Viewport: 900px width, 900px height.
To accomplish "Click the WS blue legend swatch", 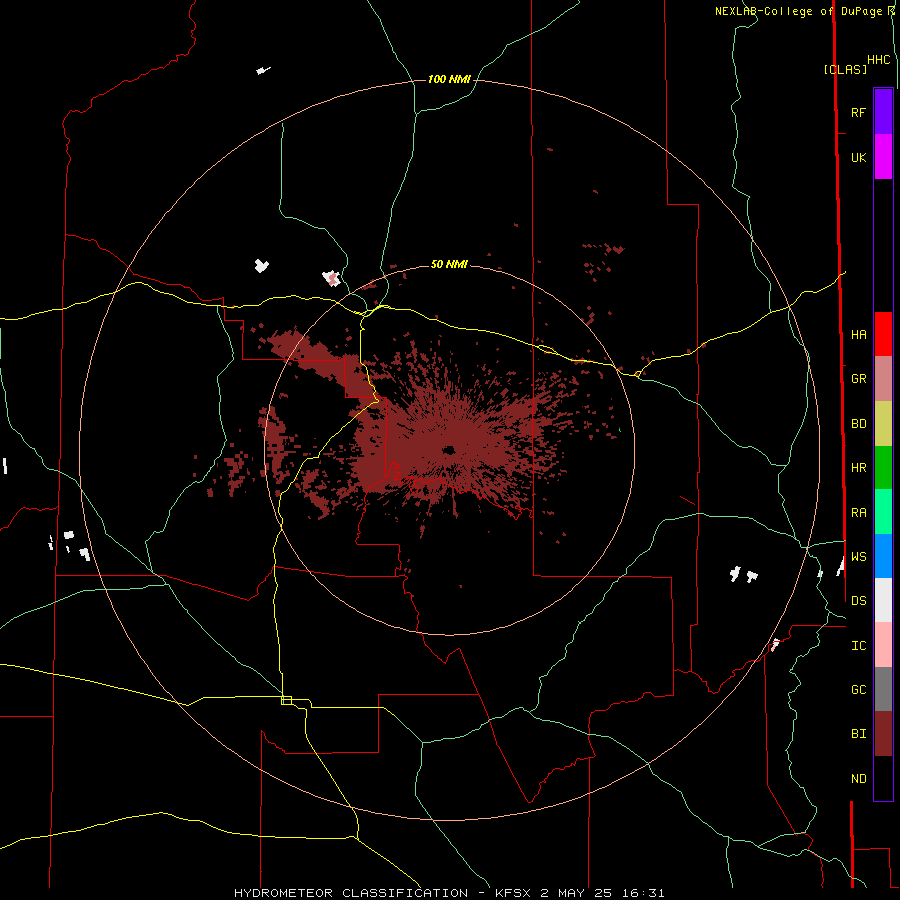I will pos(883,556).
